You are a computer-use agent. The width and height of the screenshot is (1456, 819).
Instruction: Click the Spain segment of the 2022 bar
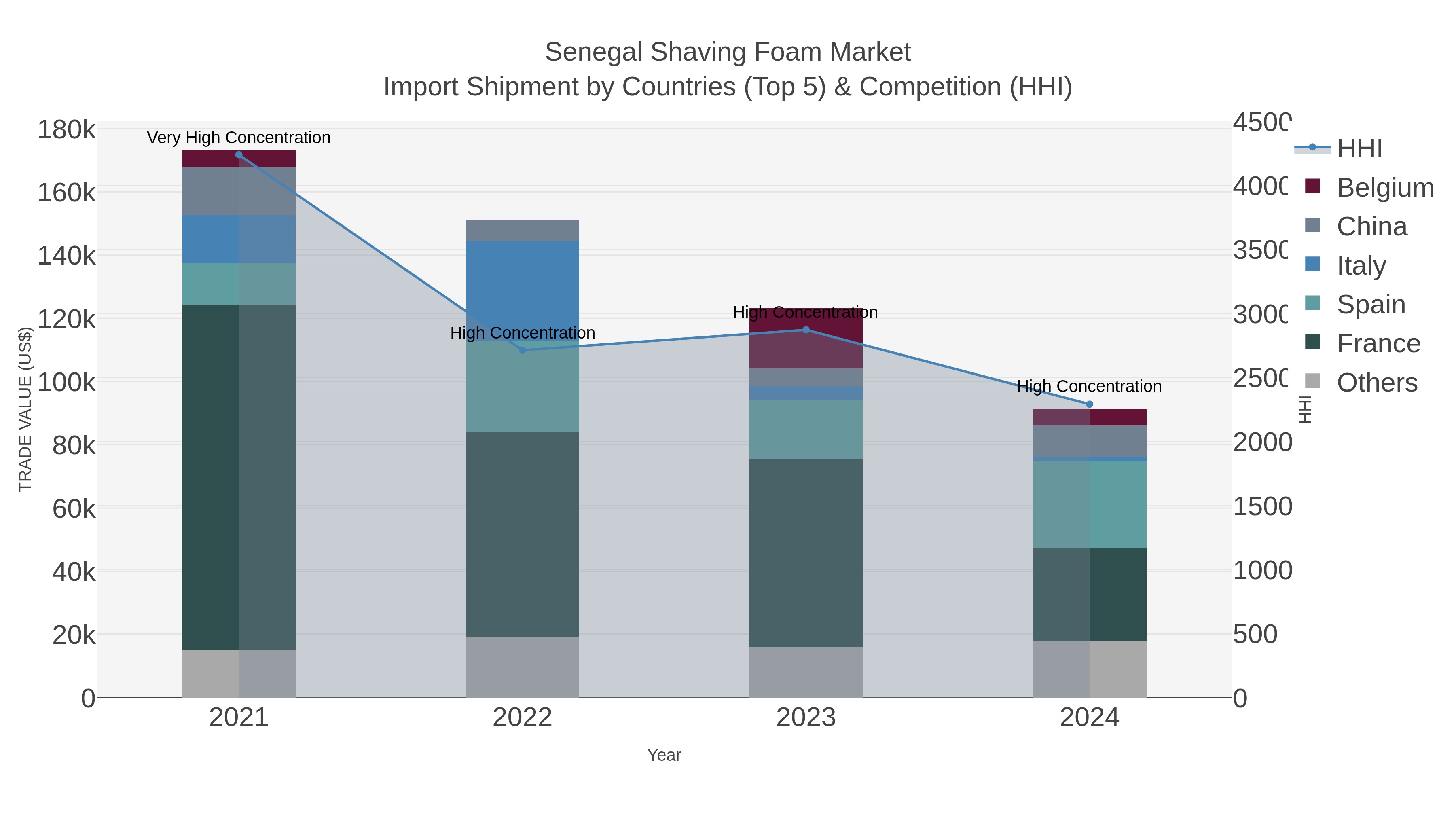[522, 387]
